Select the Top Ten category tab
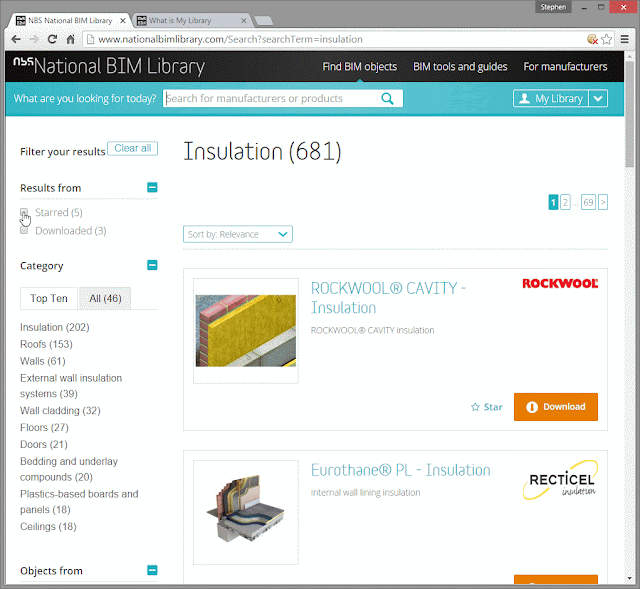 (49, 298)
